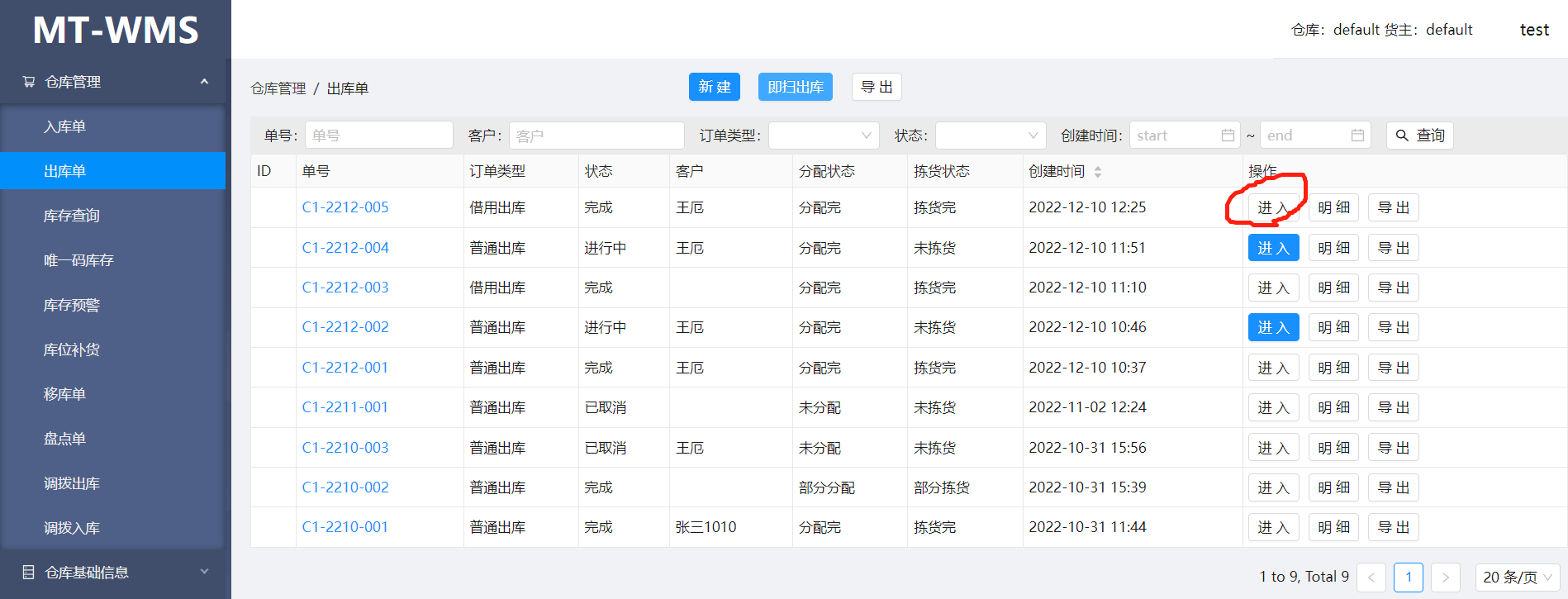Click the MT-WMS logo title

[x=116, y=30]
